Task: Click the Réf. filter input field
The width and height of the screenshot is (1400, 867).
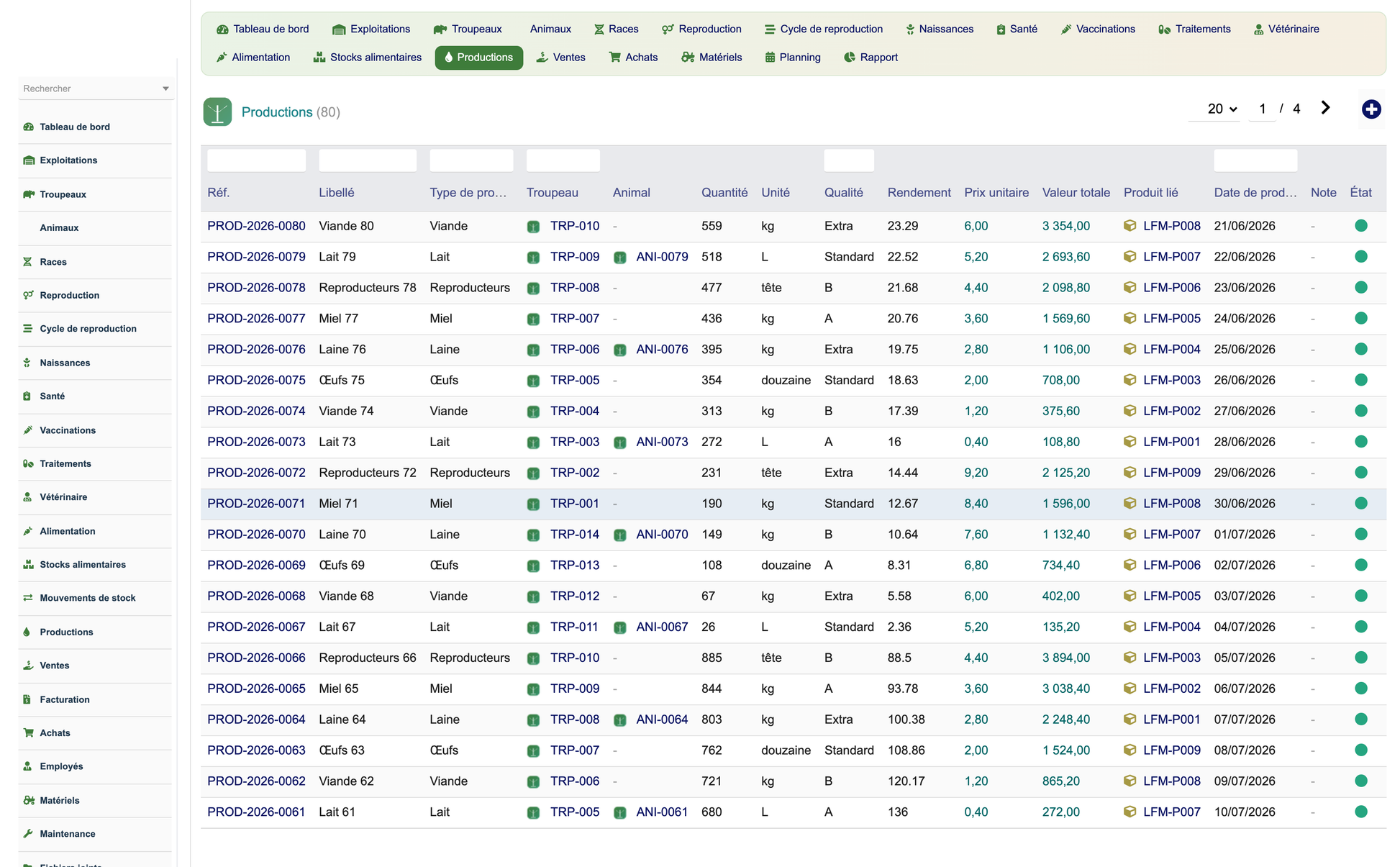Action: [256, 160]
